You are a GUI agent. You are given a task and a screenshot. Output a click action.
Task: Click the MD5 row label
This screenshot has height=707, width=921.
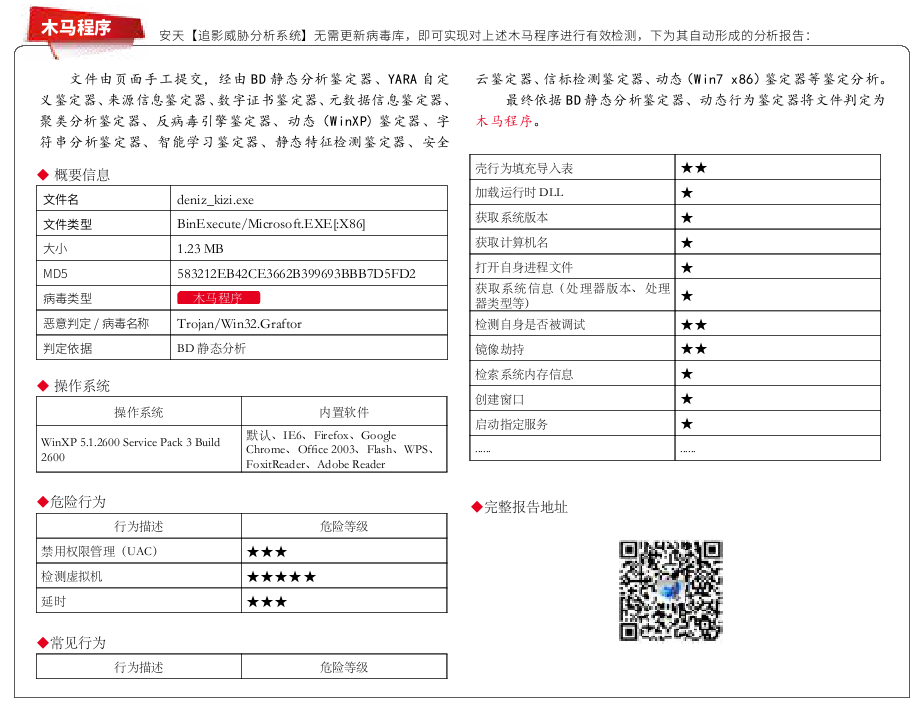(55, 274)
